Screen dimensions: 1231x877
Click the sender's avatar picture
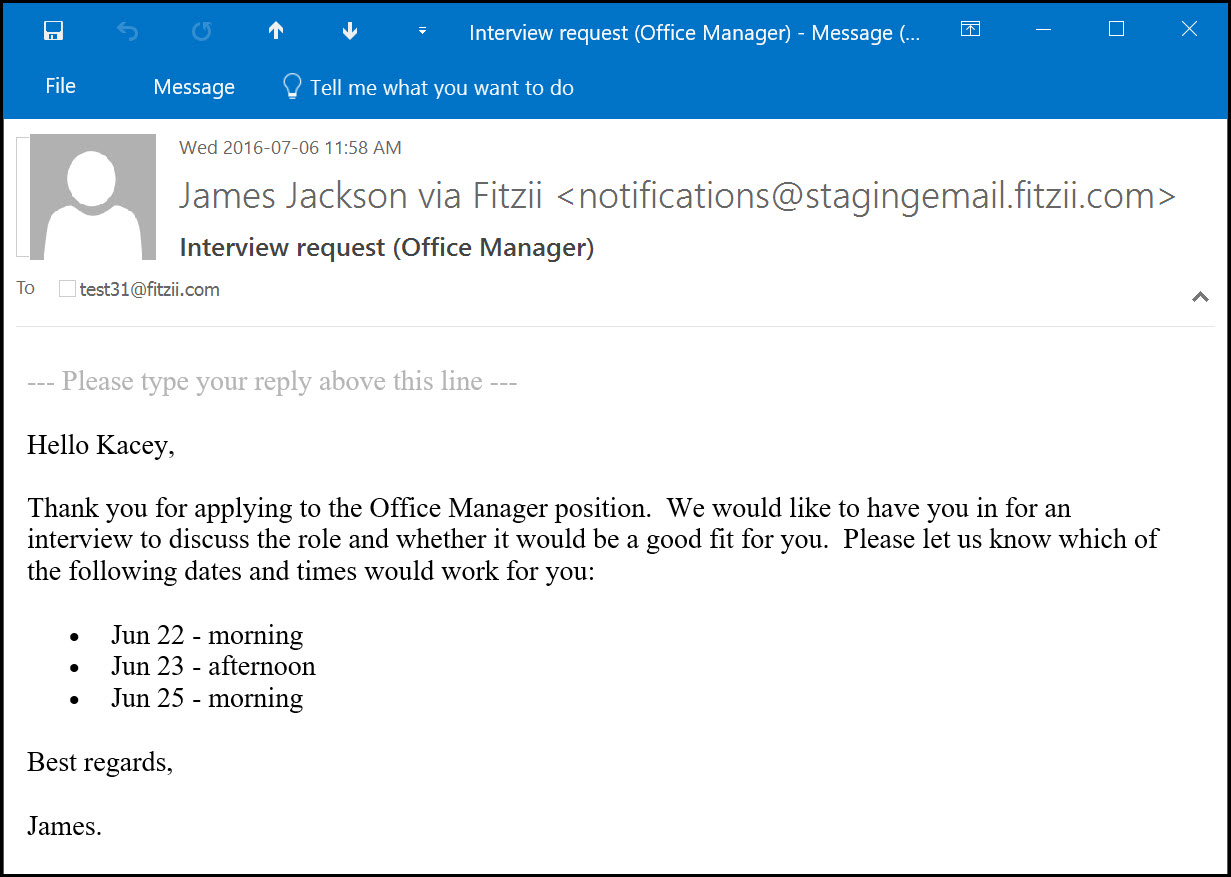92,197
